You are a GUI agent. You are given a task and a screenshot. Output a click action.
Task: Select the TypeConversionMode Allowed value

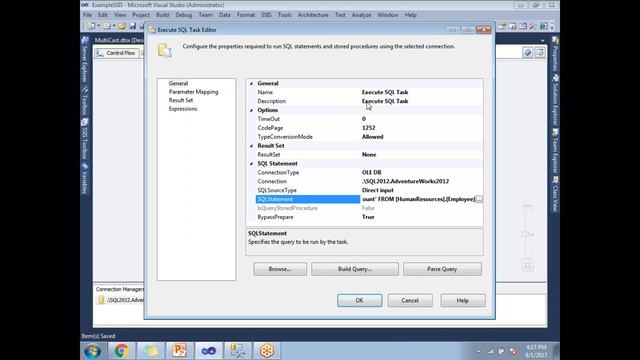click(x=373, y=137)
